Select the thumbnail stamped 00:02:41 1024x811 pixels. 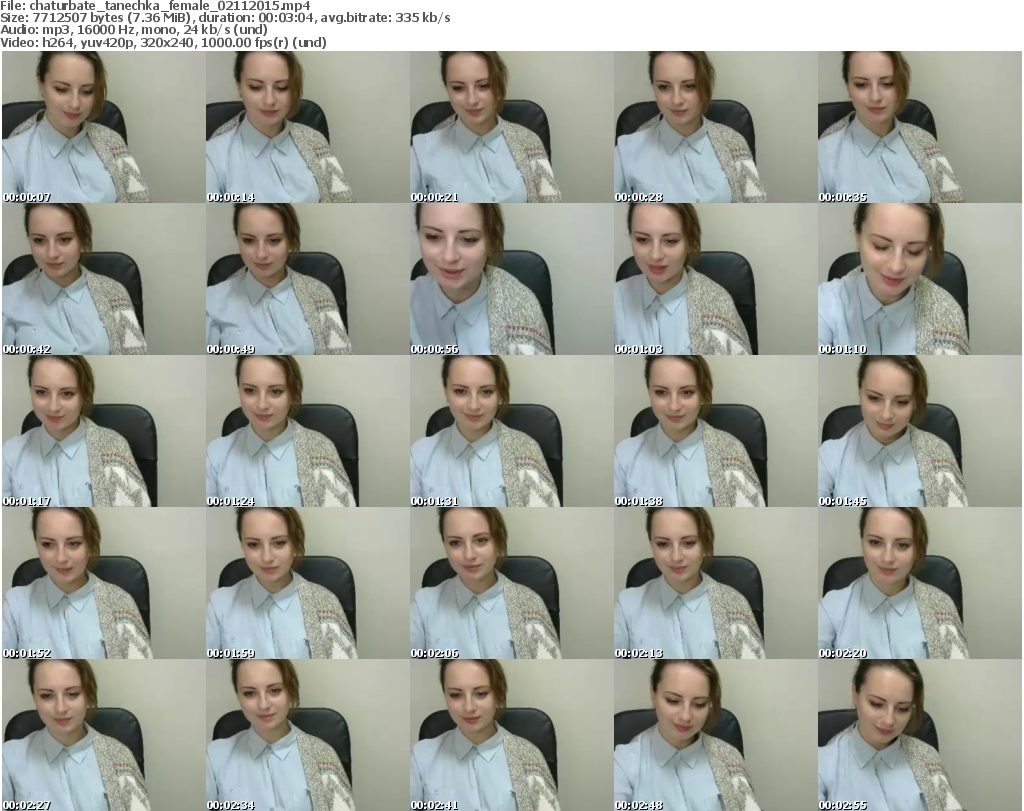511,735
